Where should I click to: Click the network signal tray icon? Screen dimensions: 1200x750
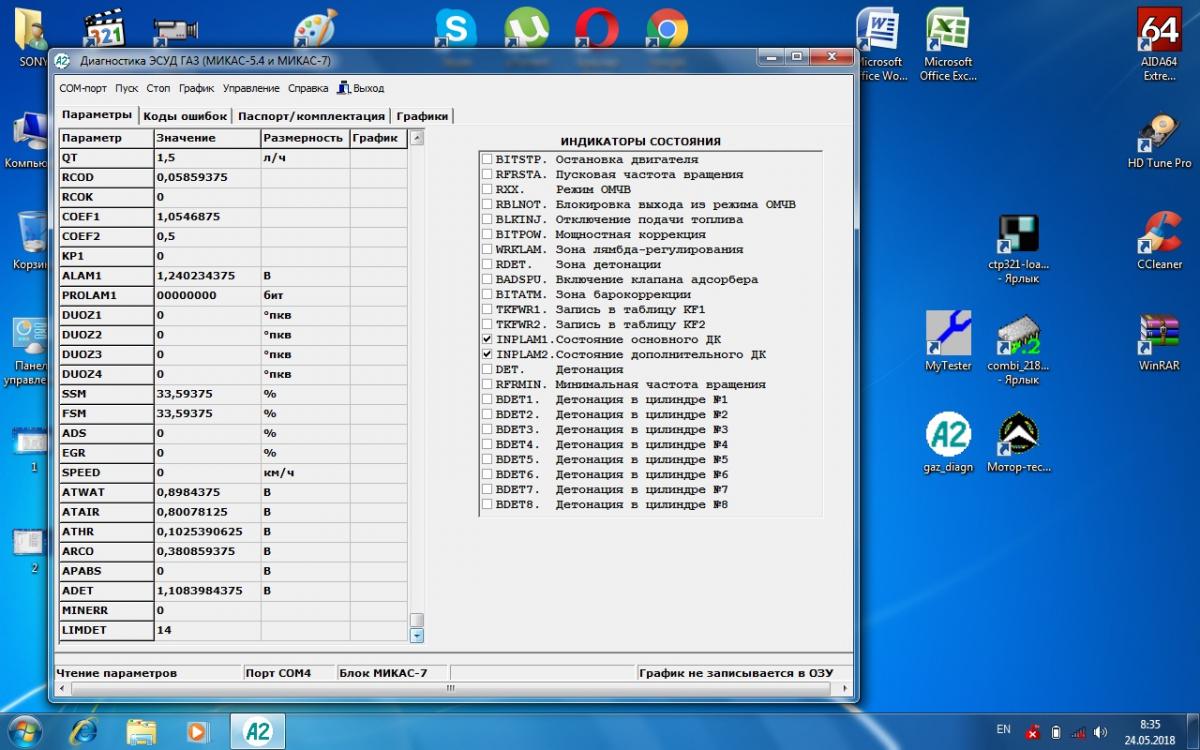click(x=1078, y=732)
